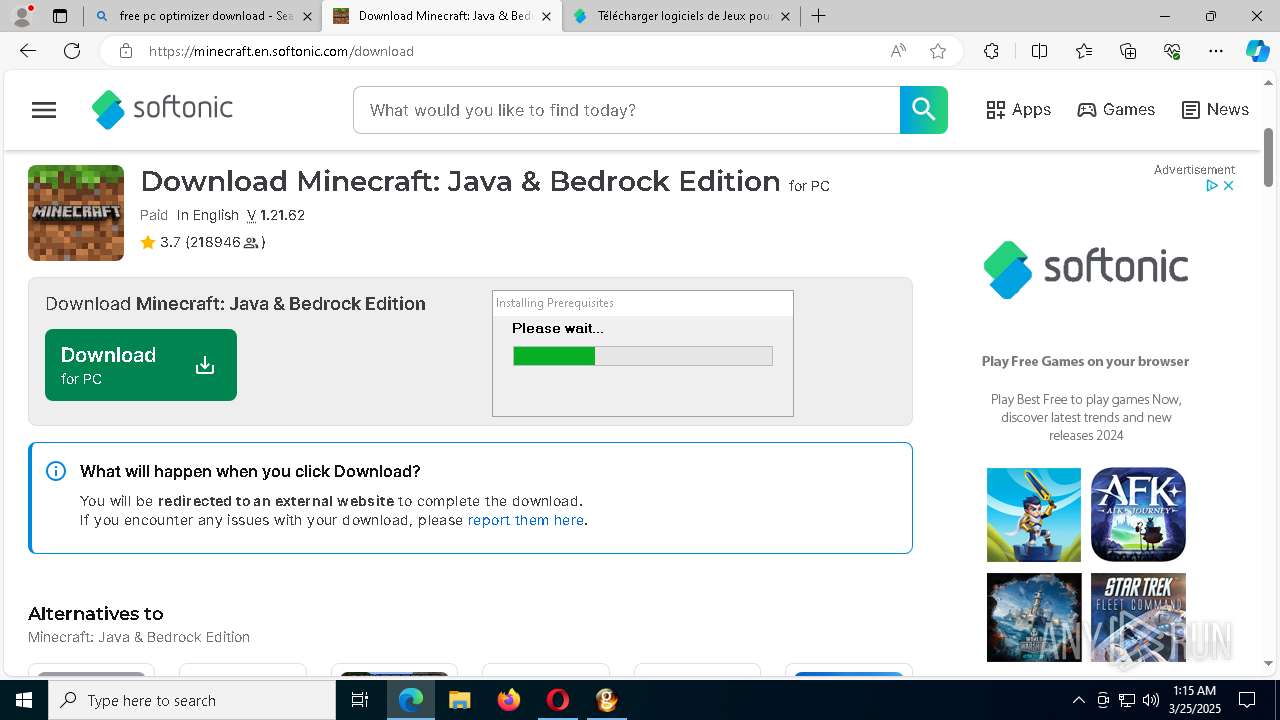Open the AFK Journey game ad thumbnail
Screen dimensions: 1280x720
1138,515
